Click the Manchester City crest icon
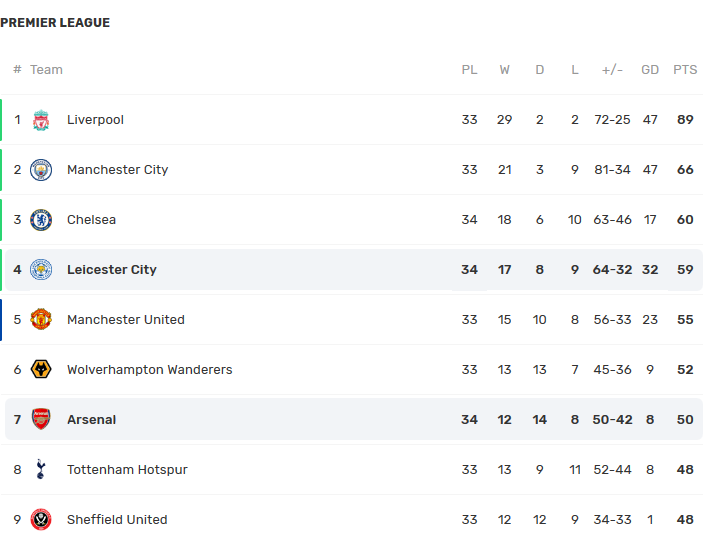703x543 pixels. [x=41, y=170]
